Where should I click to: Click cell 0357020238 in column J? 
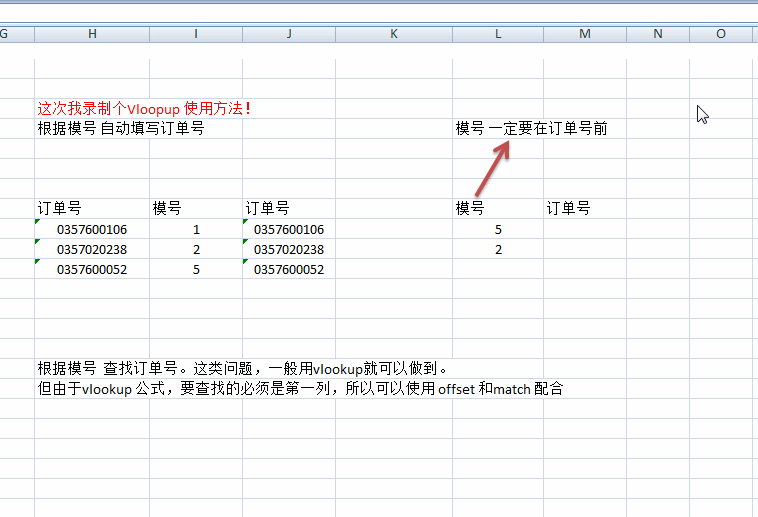click(288, 249)
